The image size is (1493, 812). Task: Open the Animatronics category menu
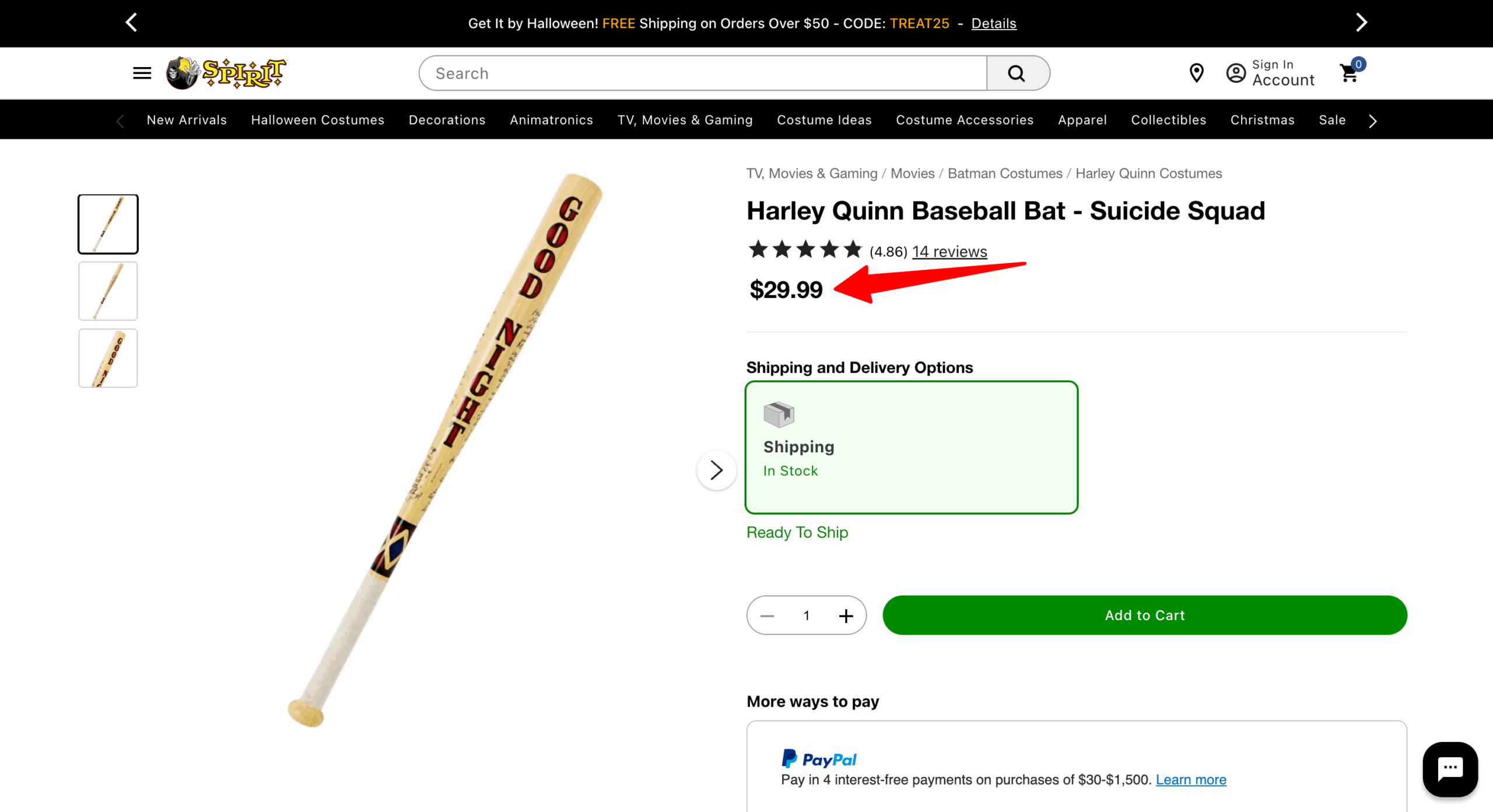coord(551,119)
